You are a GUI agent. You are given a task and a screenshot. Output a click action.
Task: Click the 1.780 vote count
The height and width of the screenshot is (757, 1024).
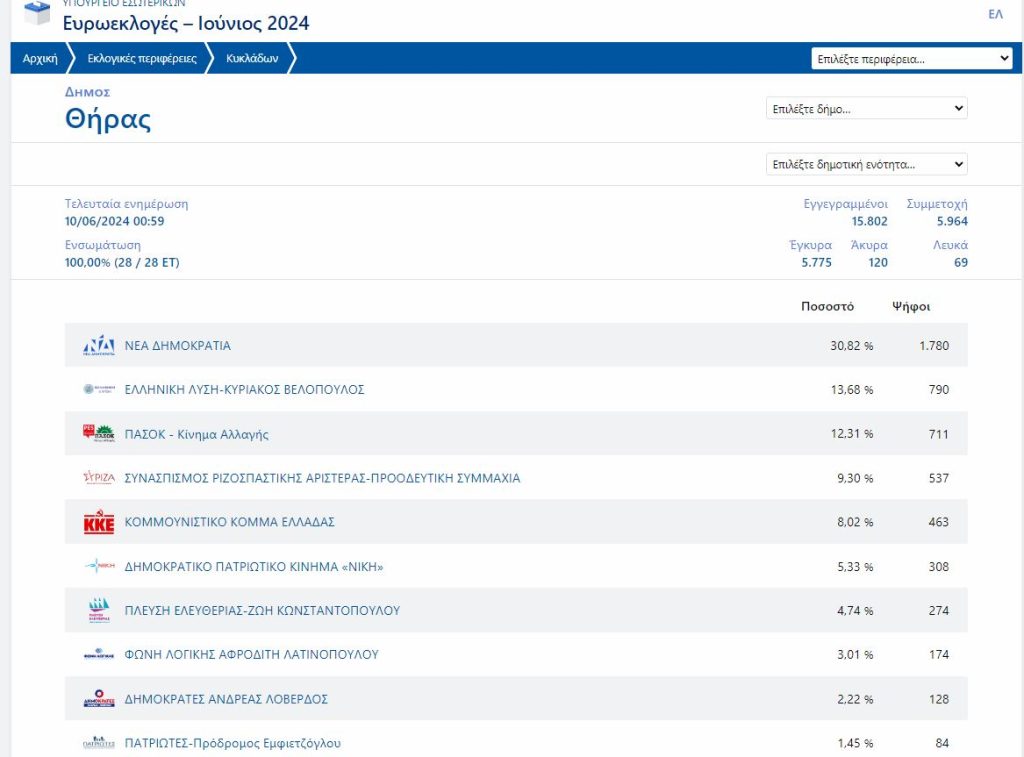(x=934, y=346)
